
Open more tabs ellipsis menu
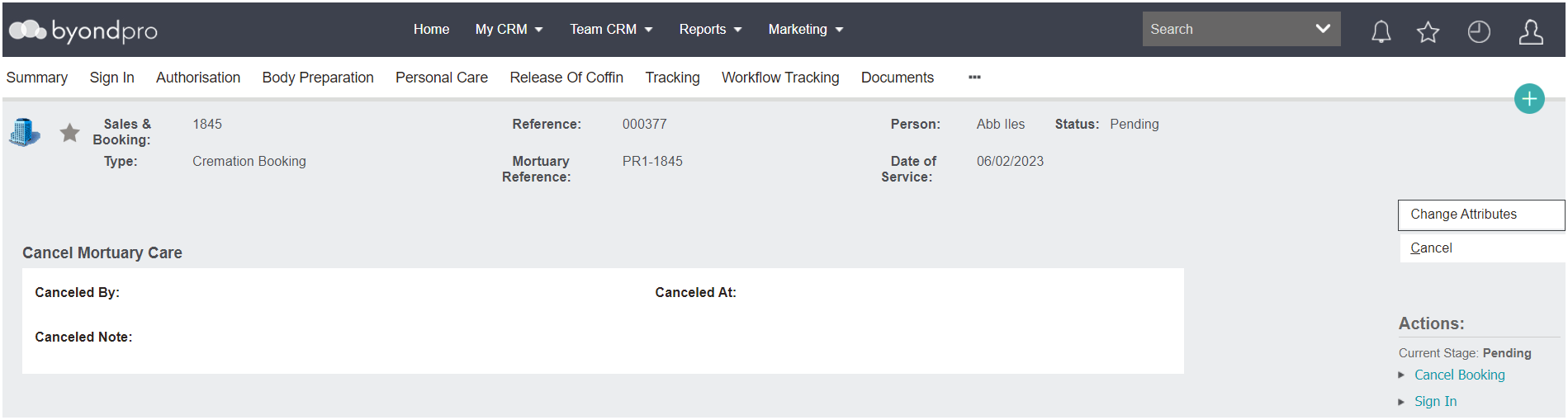[974, 78]
